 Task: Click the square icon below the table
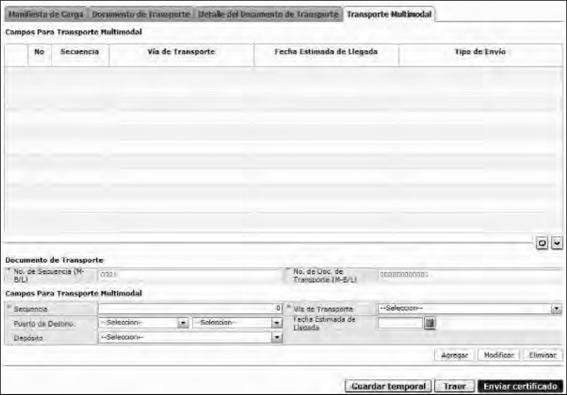(542, 243)
